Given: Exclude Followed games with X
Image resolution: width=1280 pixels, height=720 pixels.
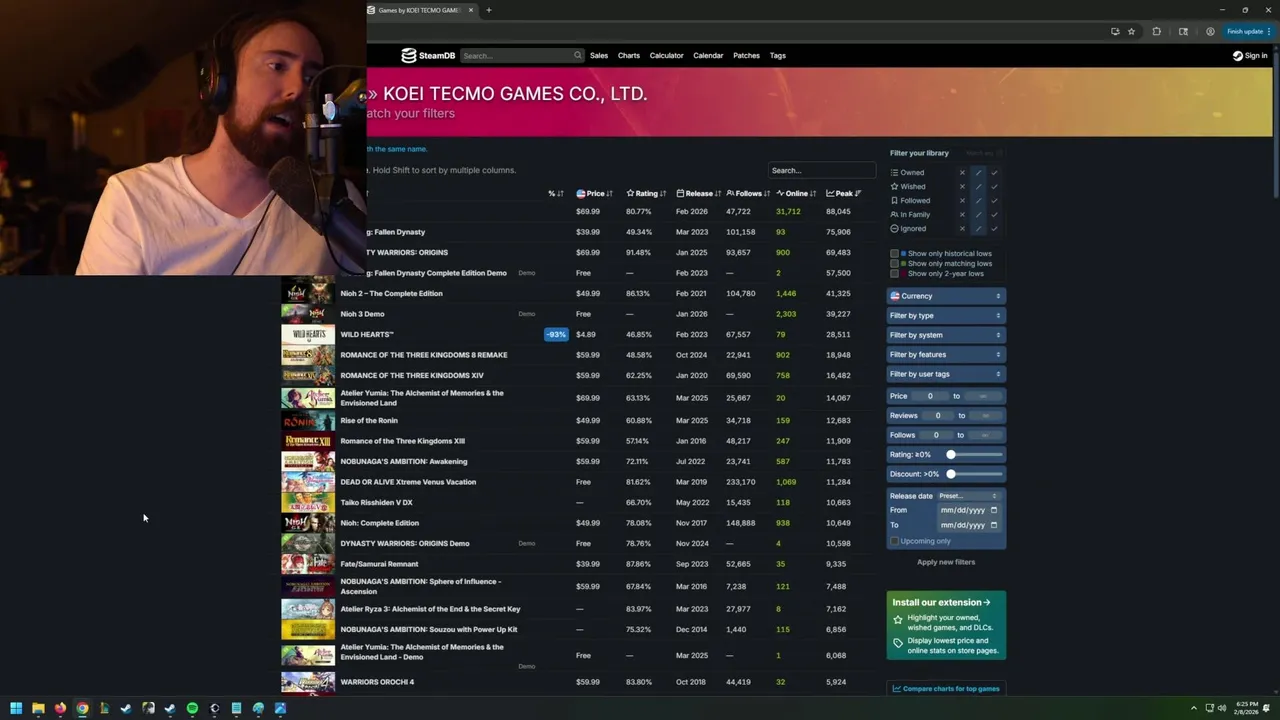Looking at the screenshot, I should click(x=962, y=200).
